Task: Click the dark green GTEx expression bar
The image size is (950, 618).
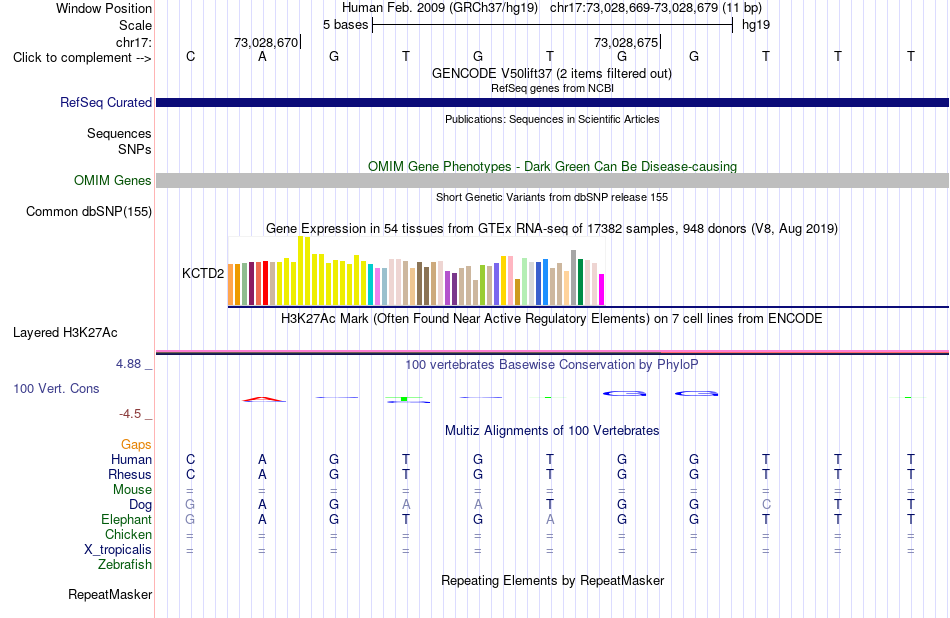Action: (580, 282)
